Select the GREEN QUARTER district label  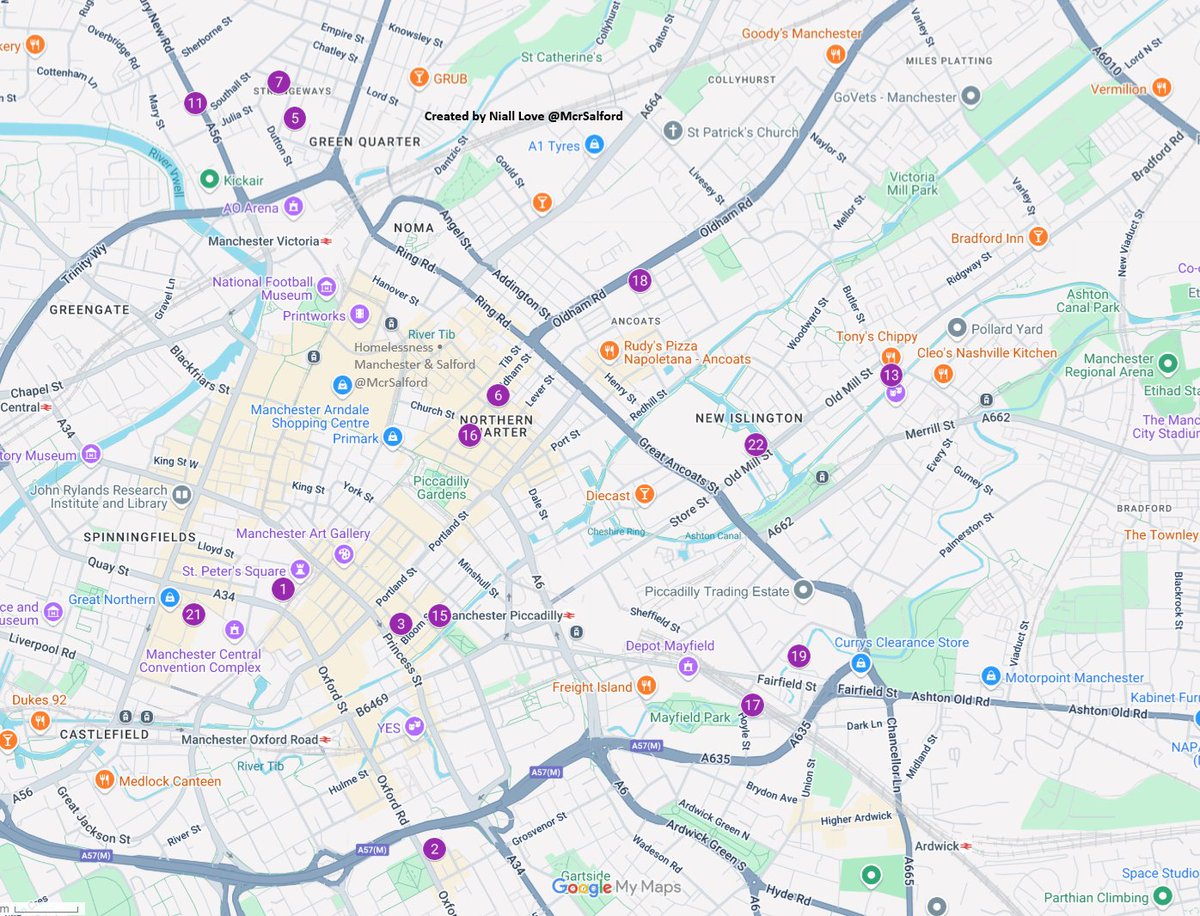(365, 141)
